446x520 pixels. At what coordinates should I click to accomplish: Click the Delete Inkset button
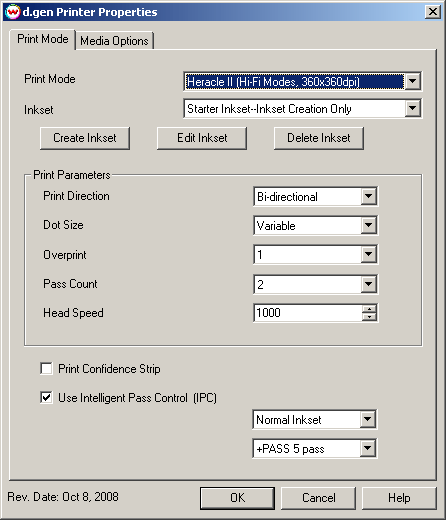click(319, 138)
